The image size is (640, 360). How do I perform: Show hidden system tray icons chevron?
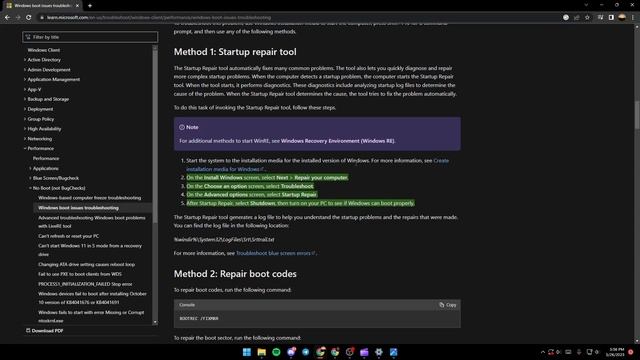pyautogui.click(x=543, y=352)
